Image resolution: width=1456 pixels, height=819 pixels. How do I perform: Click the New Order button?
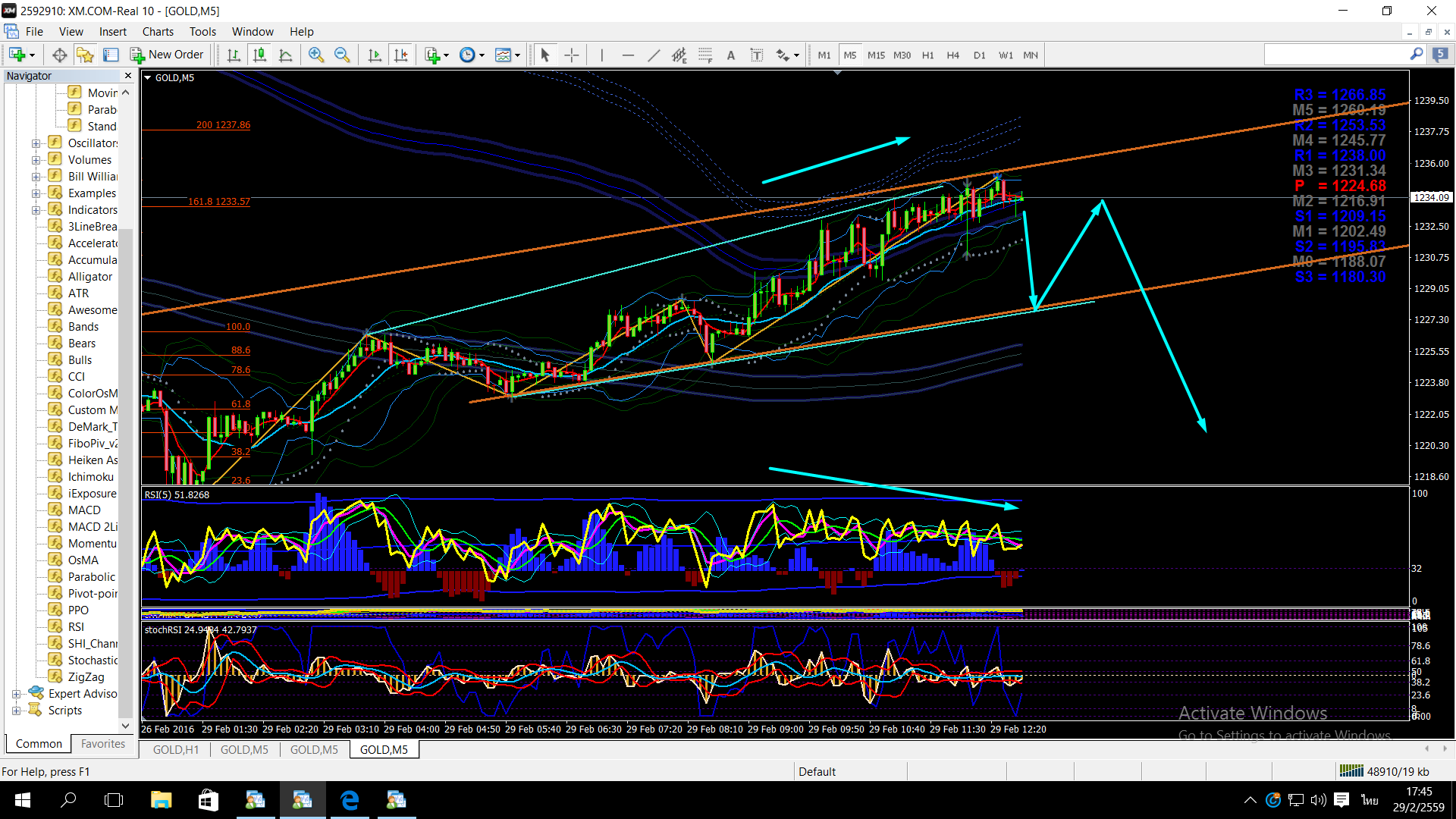coord(168,55)
